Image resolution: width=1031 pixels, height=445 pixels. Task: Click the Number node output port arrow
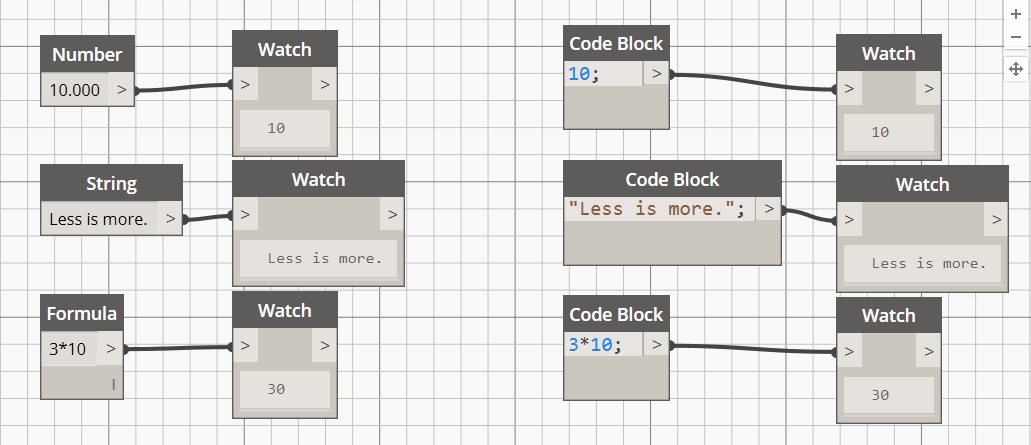point(122,89)
